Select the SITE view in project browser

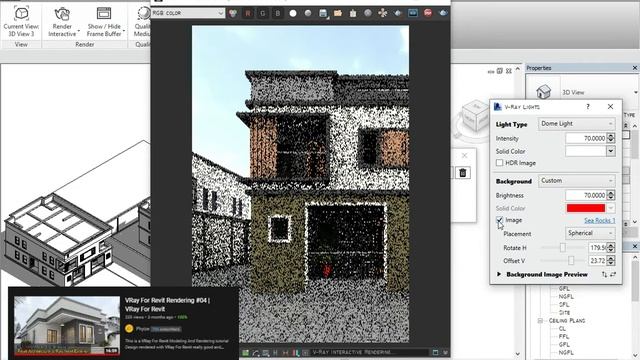(x=564, y=312)
